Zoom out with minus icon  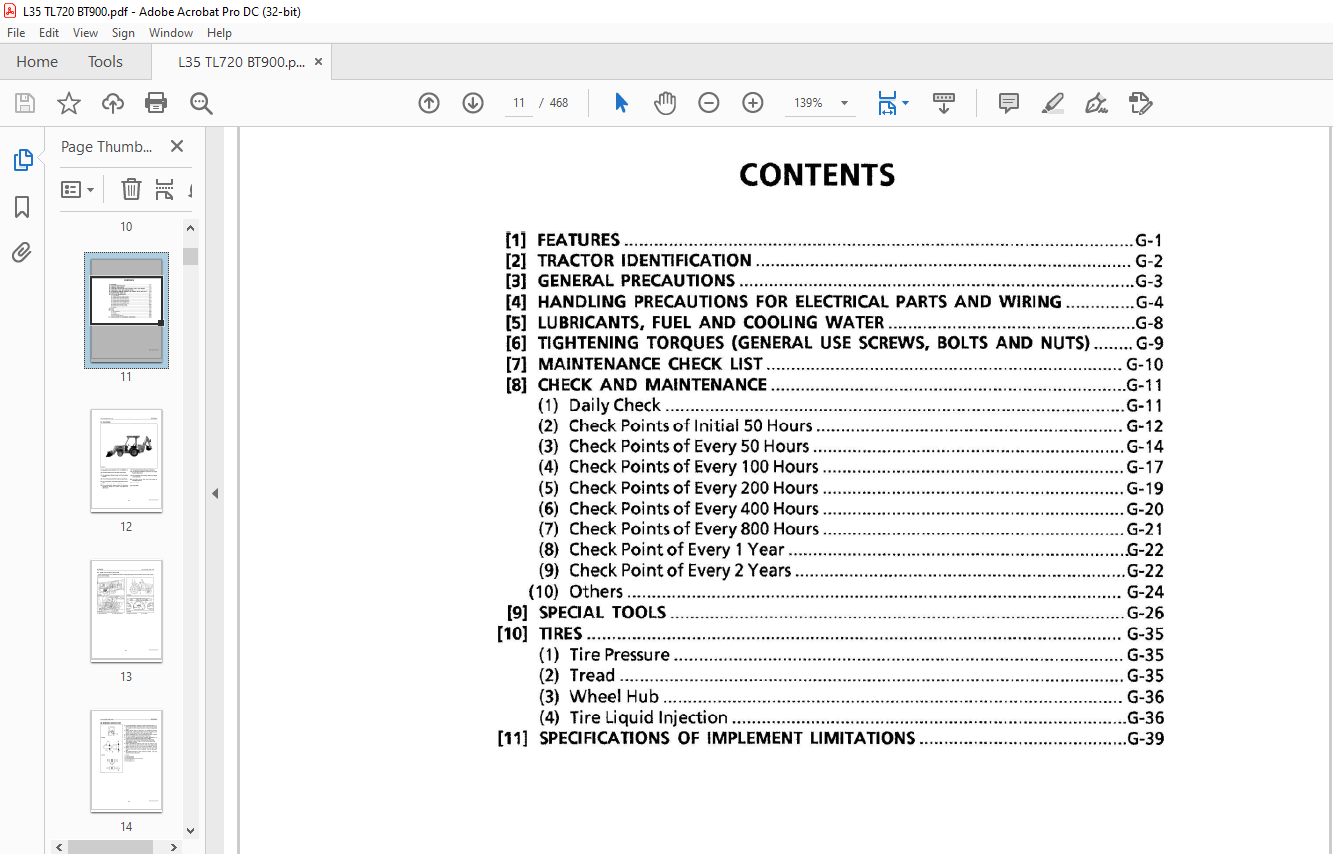coord(709,103)
